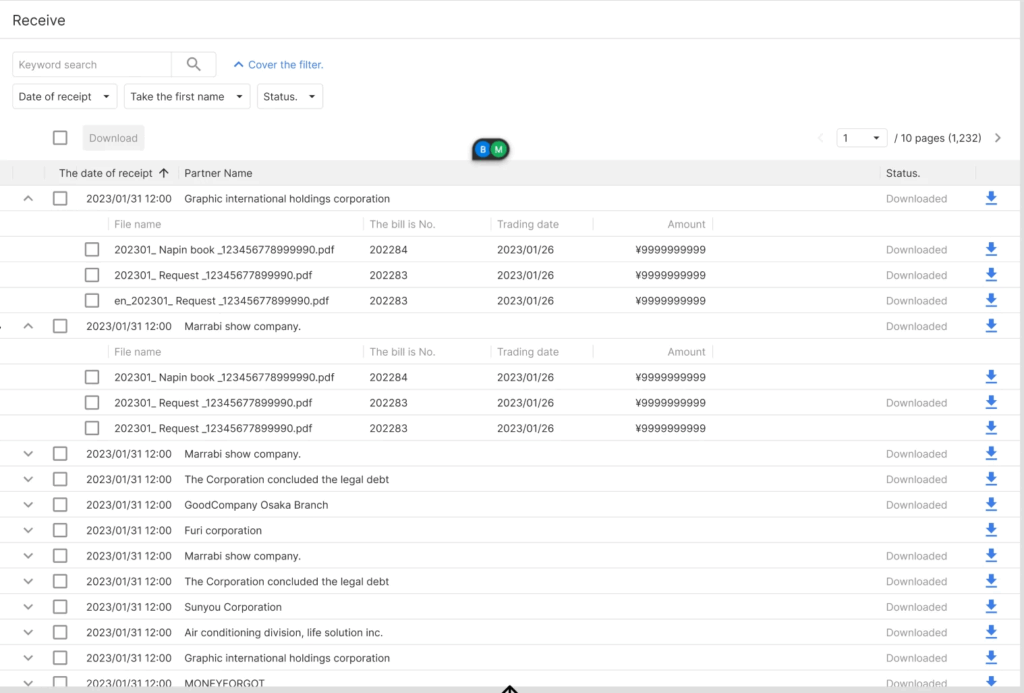Download the expanded Graphic international holdings row
The height and width of the screenshot is (693, 1024).
pyautogui.click(x=991, y=198)
